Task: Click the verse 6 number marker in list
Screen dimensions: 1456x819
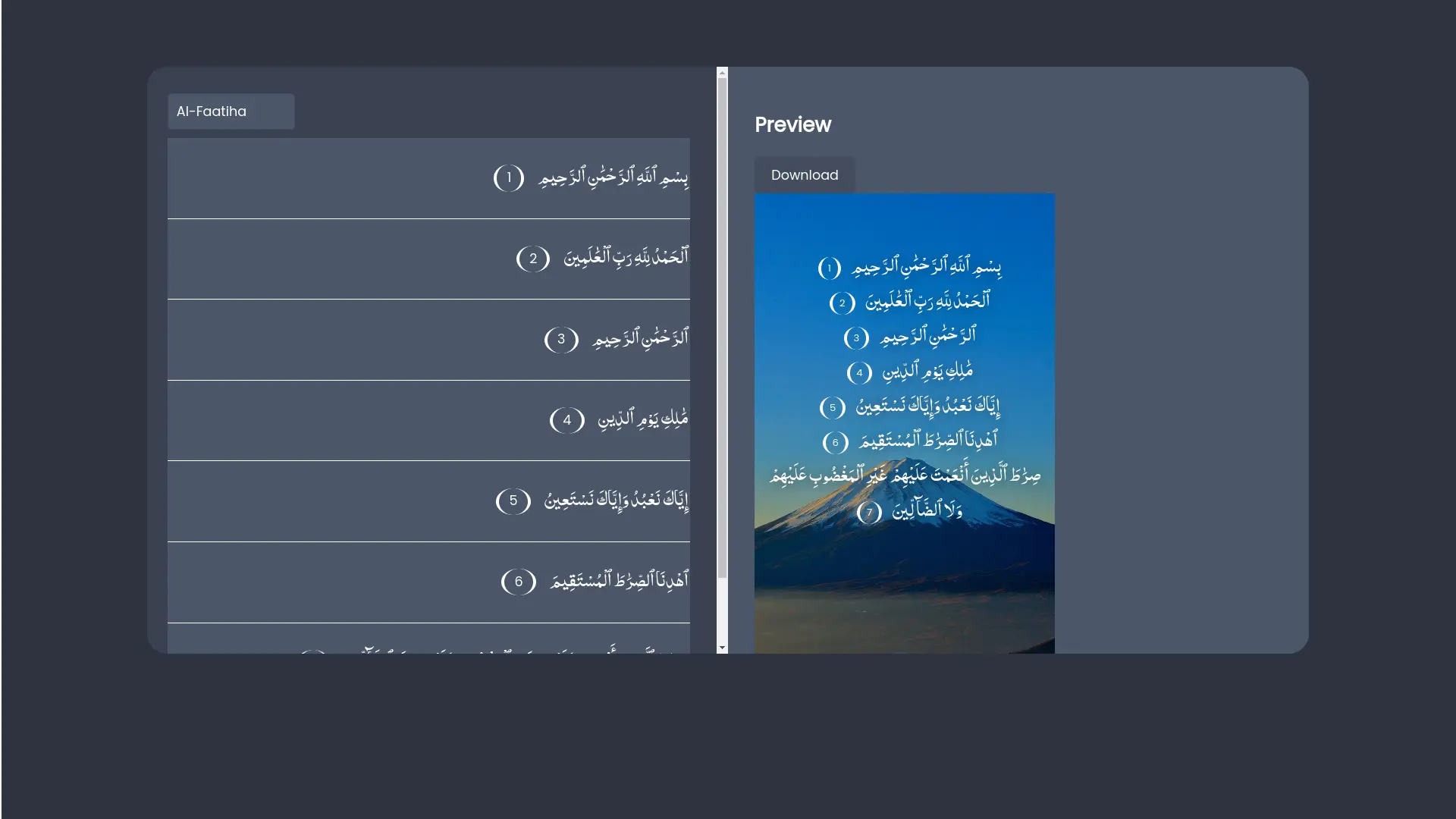Action: [519, 582]
